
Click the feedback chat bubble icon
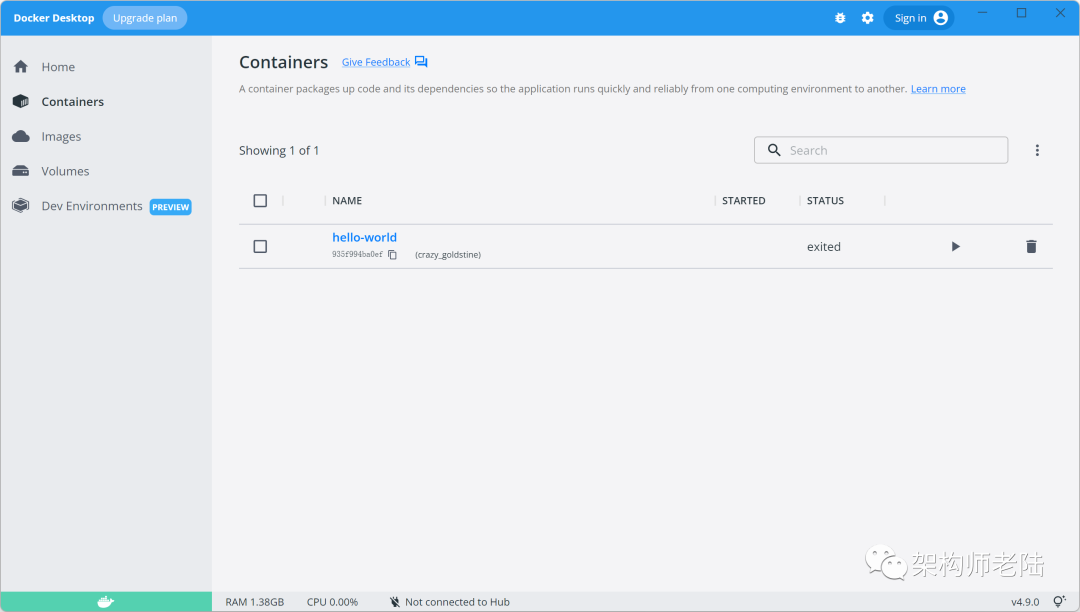pos(421,62)
